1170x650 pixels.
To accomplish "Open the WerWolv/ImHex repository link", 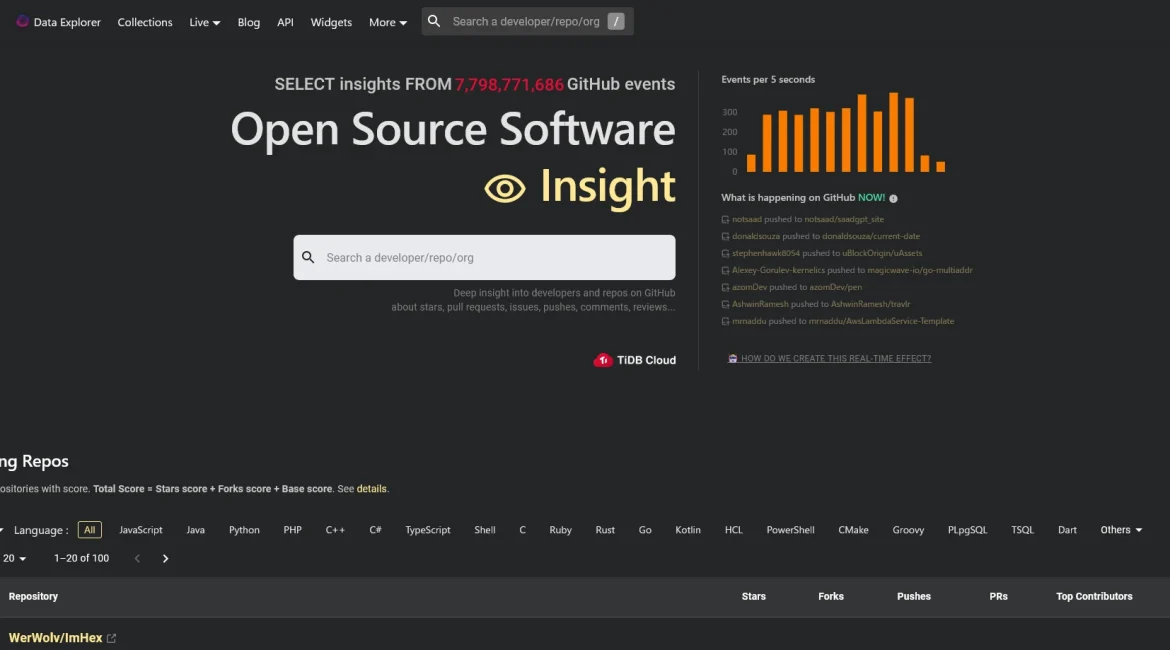I will [55, 638].
